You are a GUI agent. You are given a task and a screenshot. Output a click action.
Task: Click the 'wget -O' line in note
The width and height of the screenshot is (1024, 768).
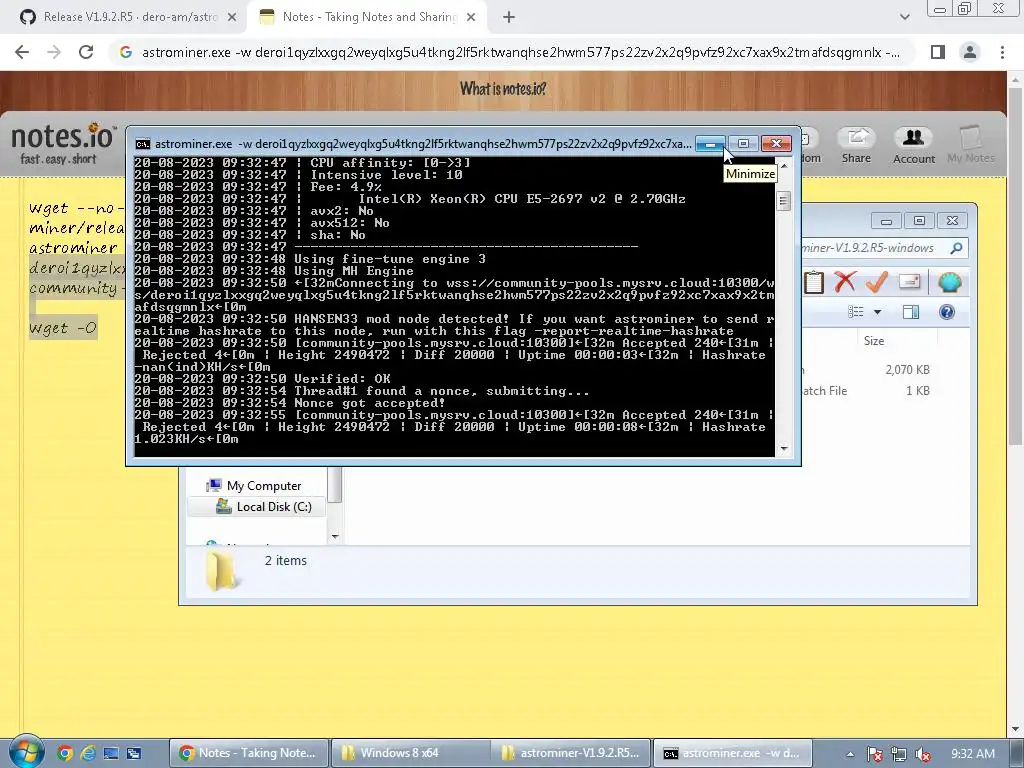click(63, 328)
